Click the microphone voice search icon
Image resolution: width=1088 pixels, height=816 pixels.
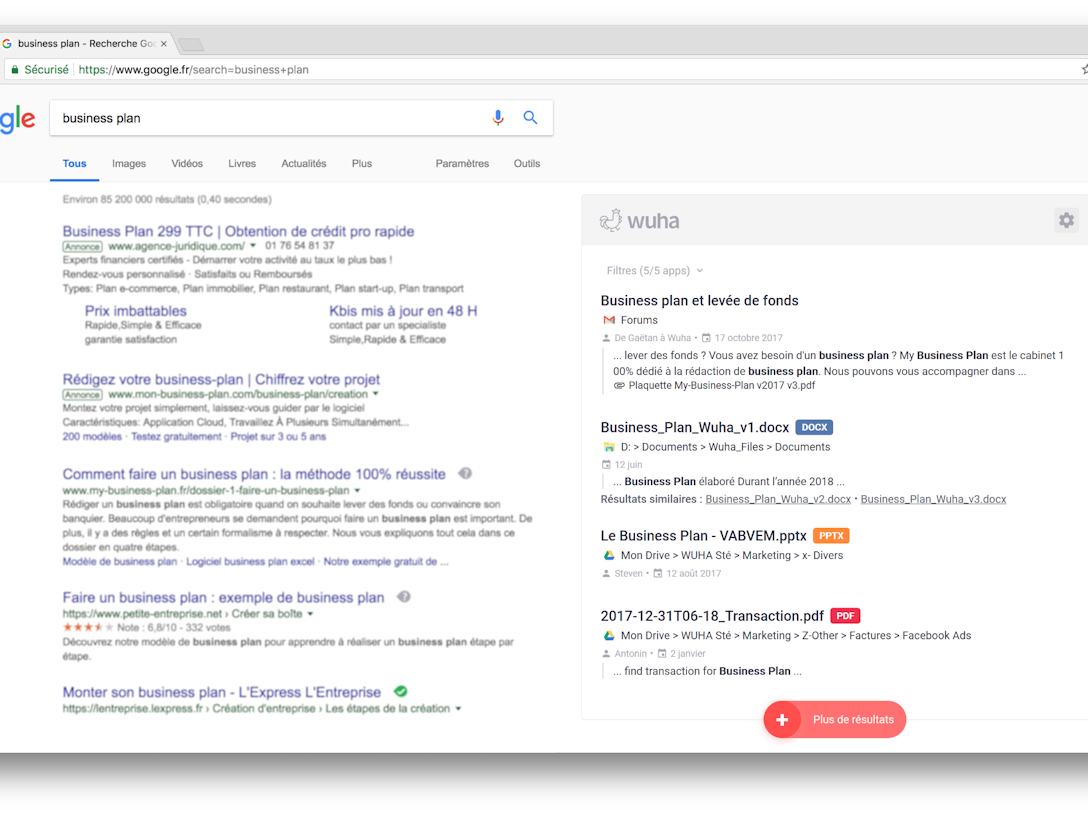point(498,118)
